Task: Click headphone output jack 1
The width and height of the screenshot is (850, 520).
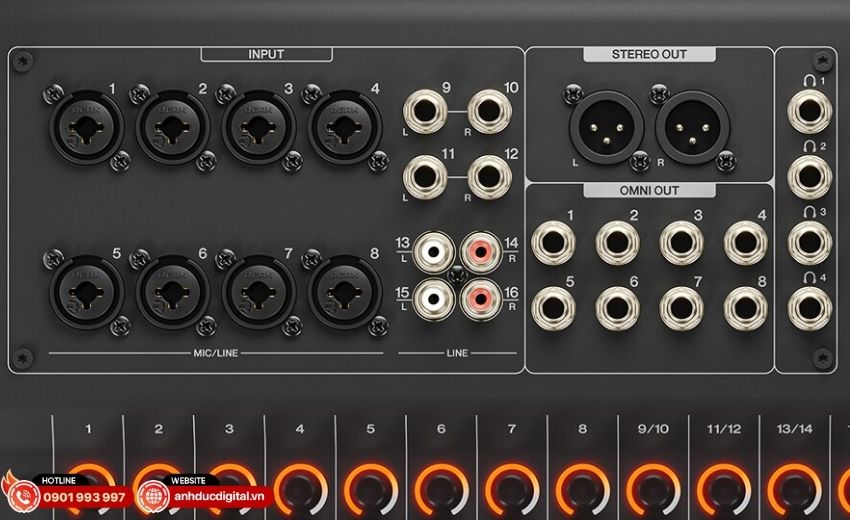Action: [809, 112]
